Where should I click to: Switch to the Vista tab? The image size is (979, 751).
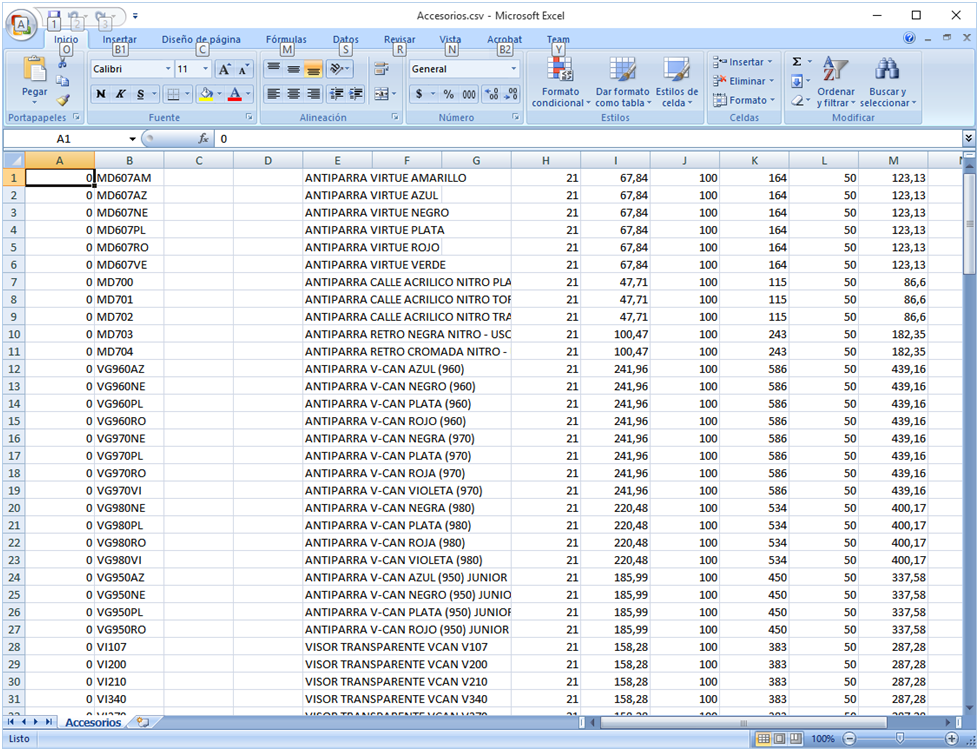450,39
